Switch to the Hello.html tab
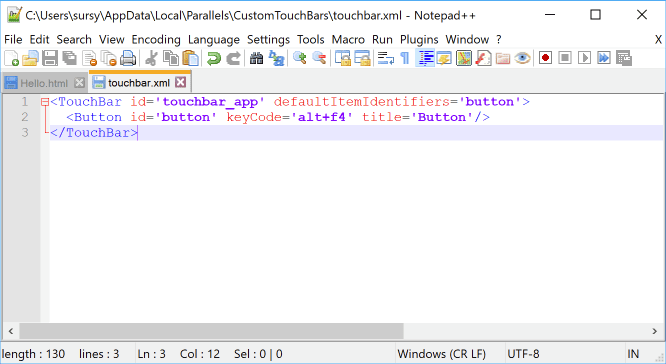 click(44, 83)
